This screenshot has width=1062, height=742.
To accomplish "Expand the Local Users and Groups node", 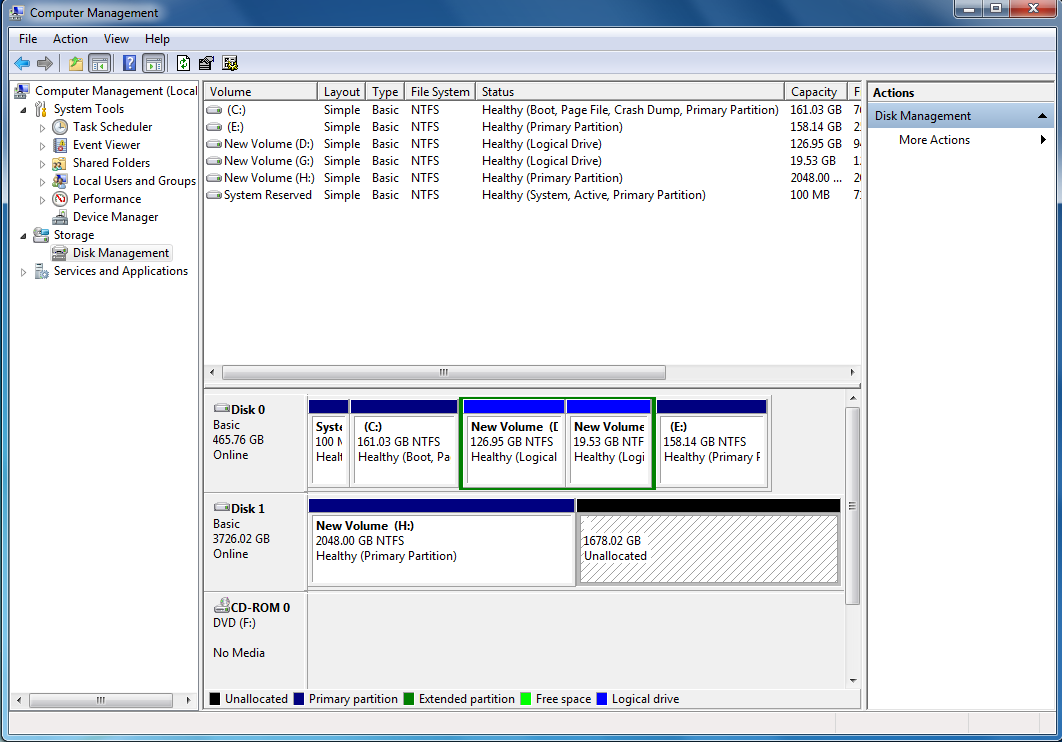I will [42, 181].
